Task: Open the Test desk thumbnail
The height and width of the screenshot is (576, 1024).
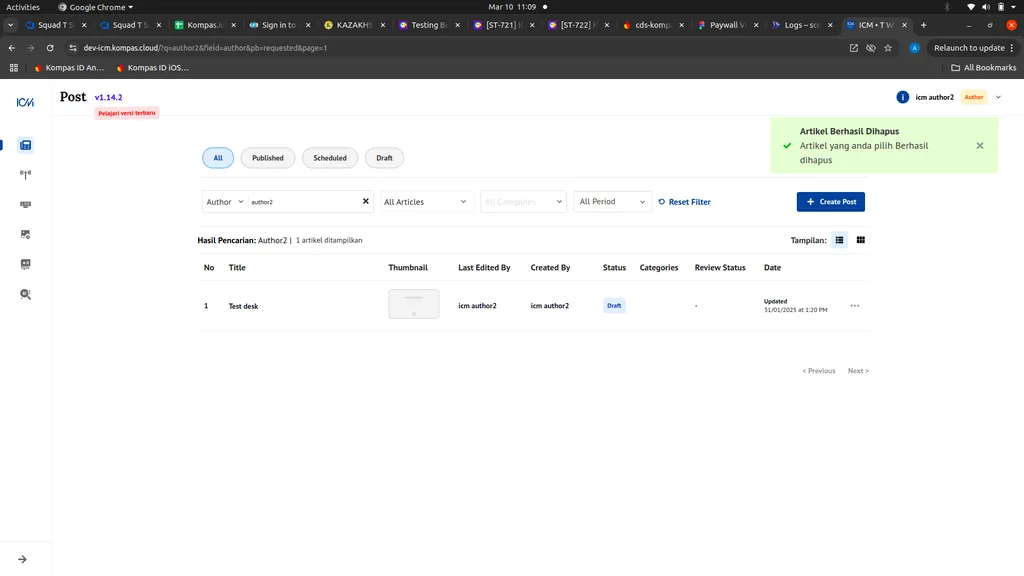Action: pyautogui.click(x=413, y=304)
